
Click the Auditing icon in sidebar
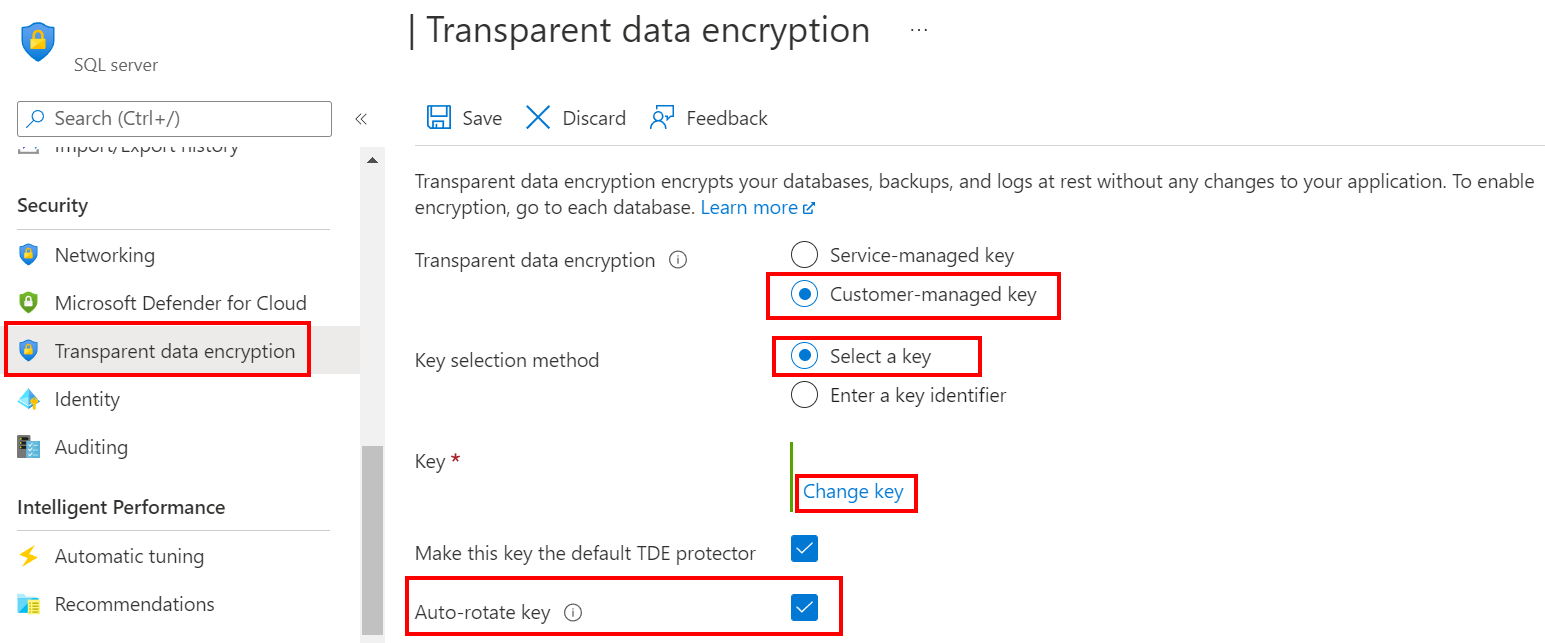(29, 447)
